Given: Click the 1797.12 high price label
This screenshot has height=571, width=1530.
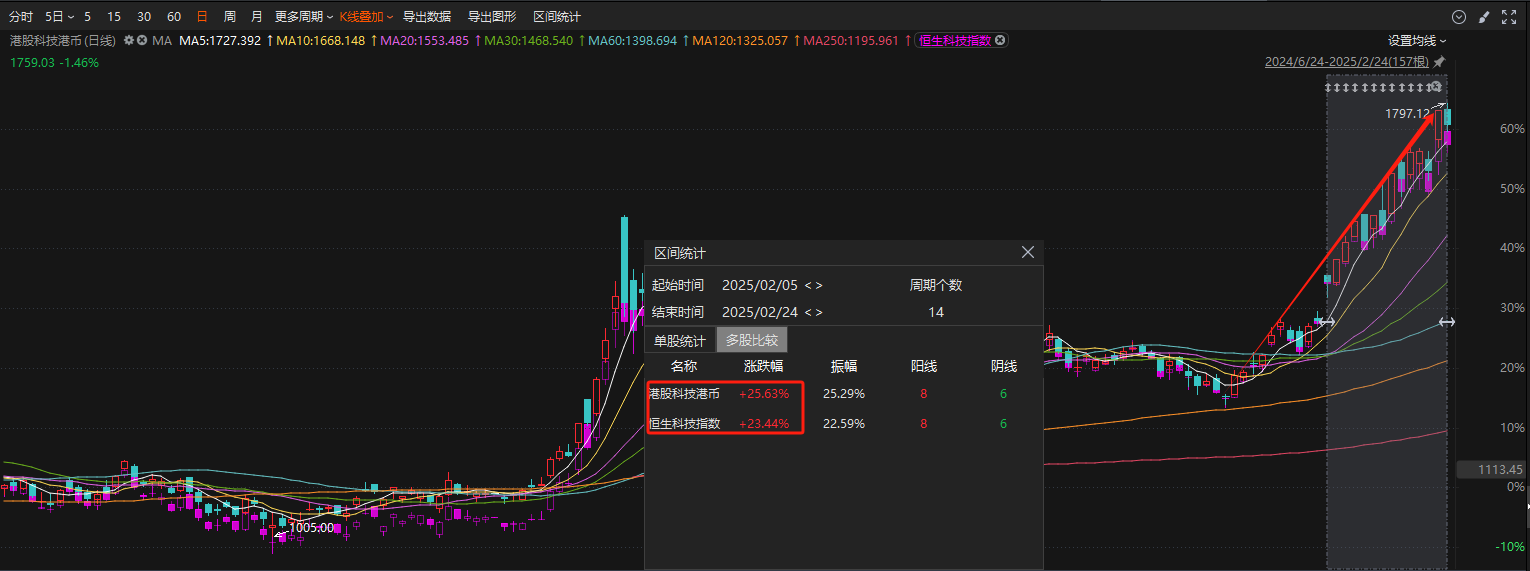Looking at the screenshot, I should pos(1407,114).
